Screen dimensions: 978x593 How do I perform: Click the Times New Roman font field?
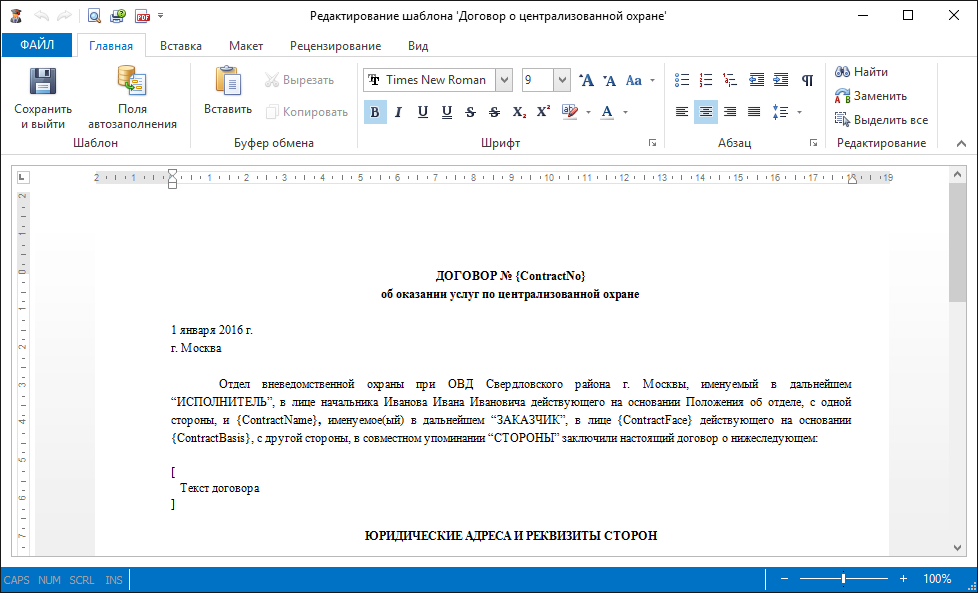[x=430, y=80]
